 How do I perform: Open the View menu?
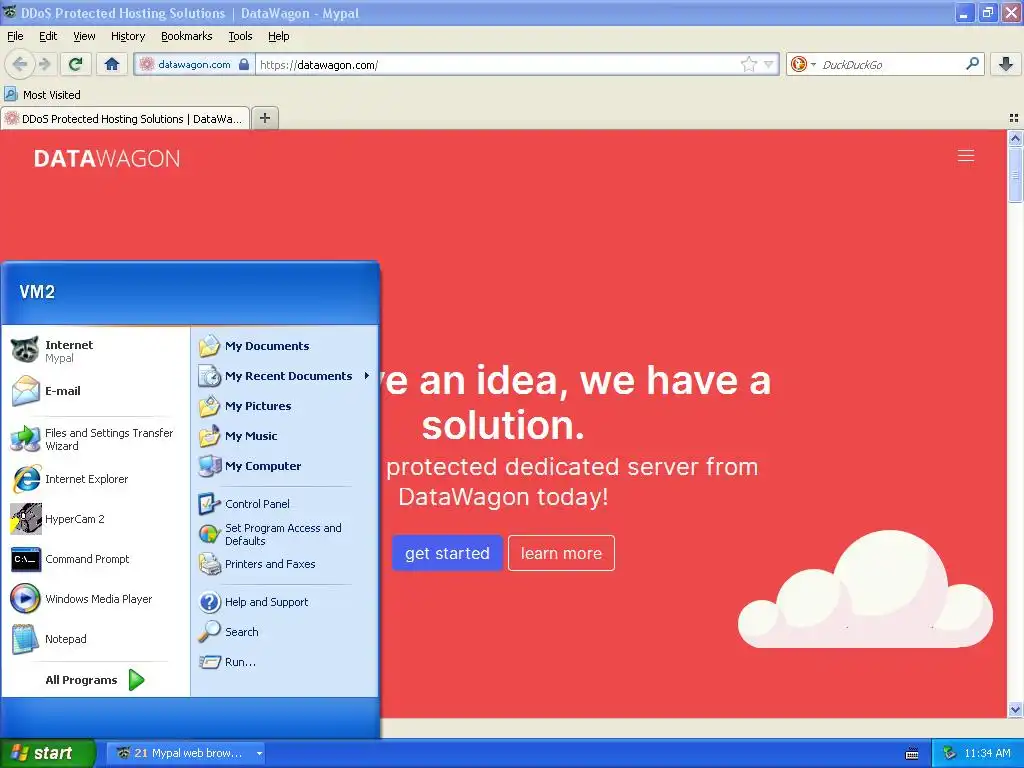click(x=84, y=36)
